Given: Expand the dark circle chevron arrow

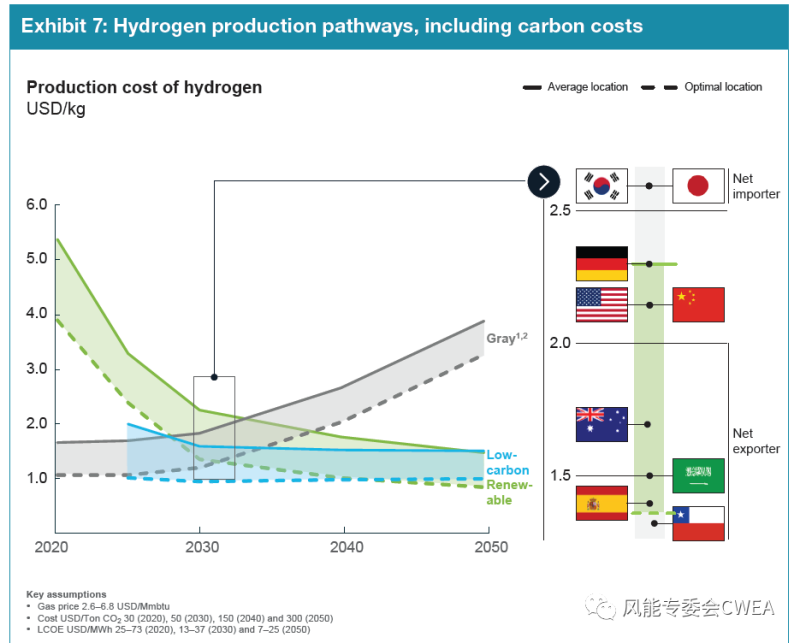Looking at the screenshot, I should tap(543, 181).
